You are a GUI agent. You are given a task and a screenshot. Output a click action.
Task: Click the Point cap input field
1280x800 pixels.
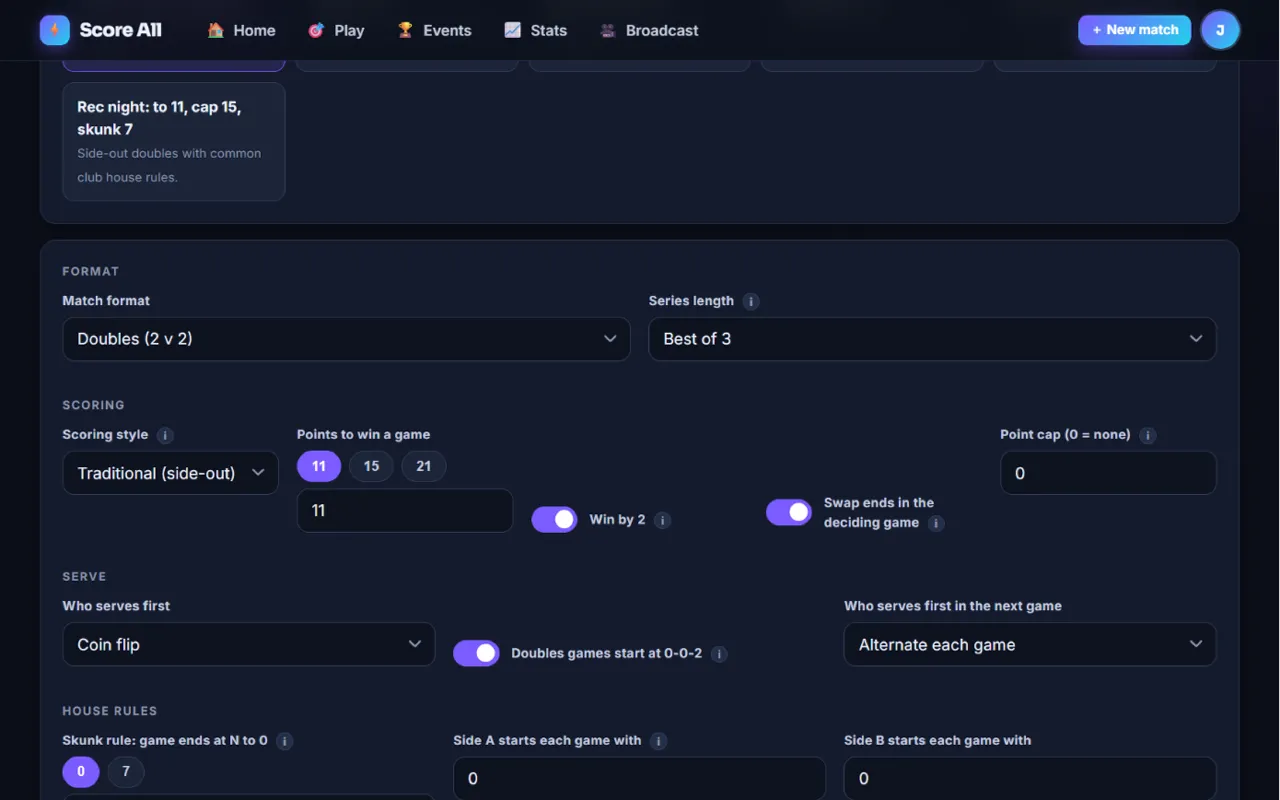tap(1108, 473)
